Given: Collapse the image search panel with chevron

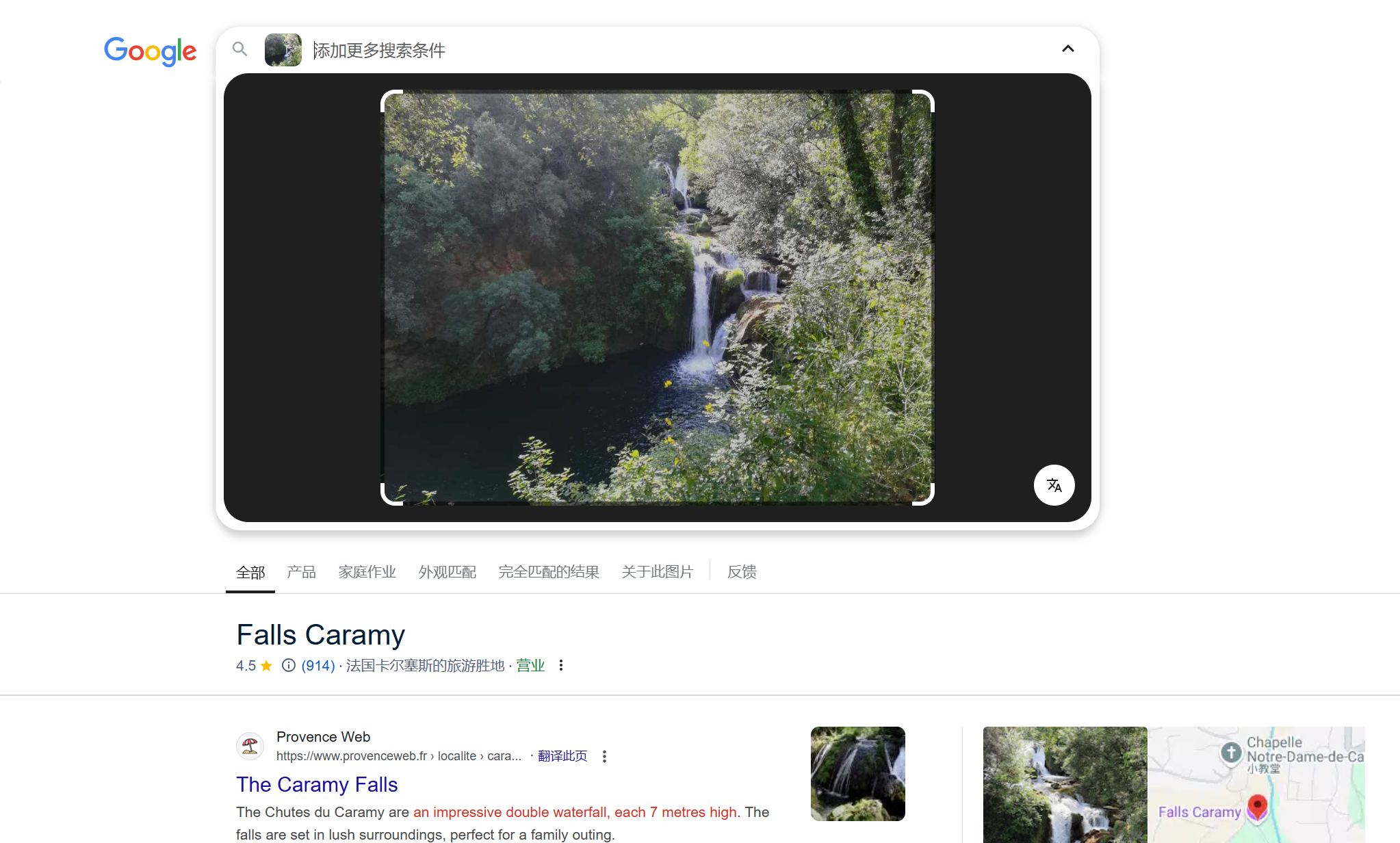Looking at the screenshot, I should point(1067,49).
